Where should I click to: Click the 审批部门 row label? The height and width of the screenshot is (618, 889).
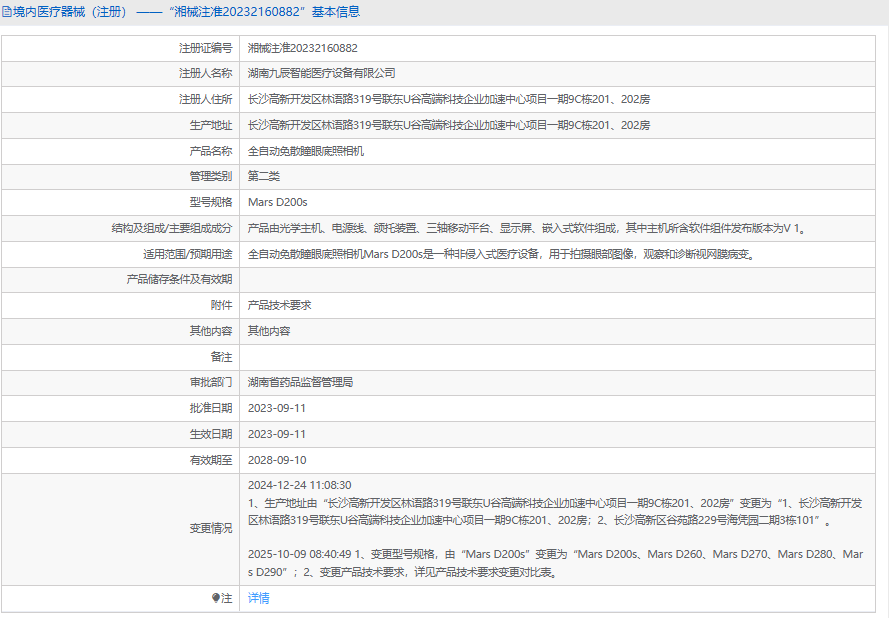211,382
